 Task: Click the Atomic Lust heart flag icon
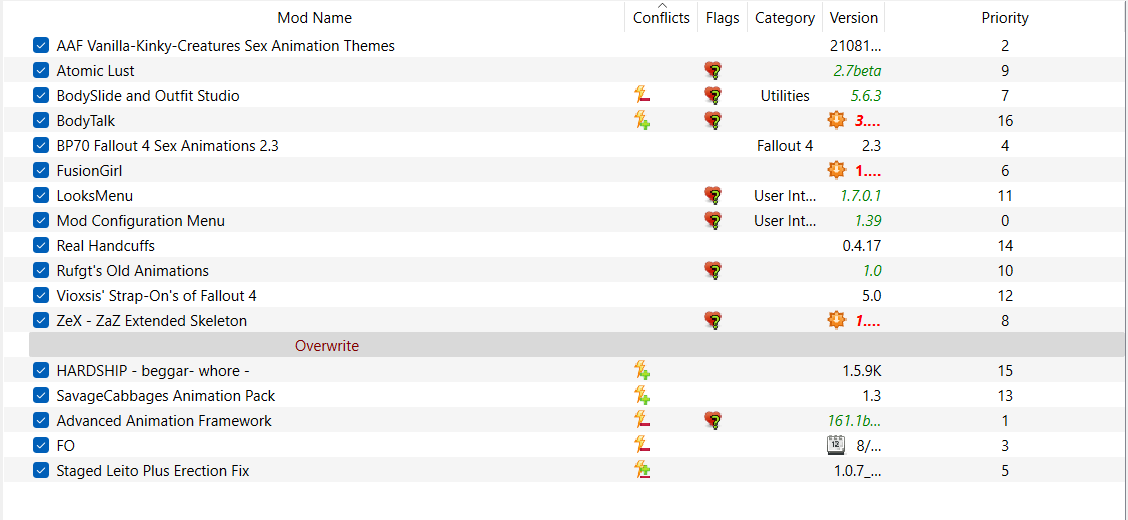coord(713,71)
